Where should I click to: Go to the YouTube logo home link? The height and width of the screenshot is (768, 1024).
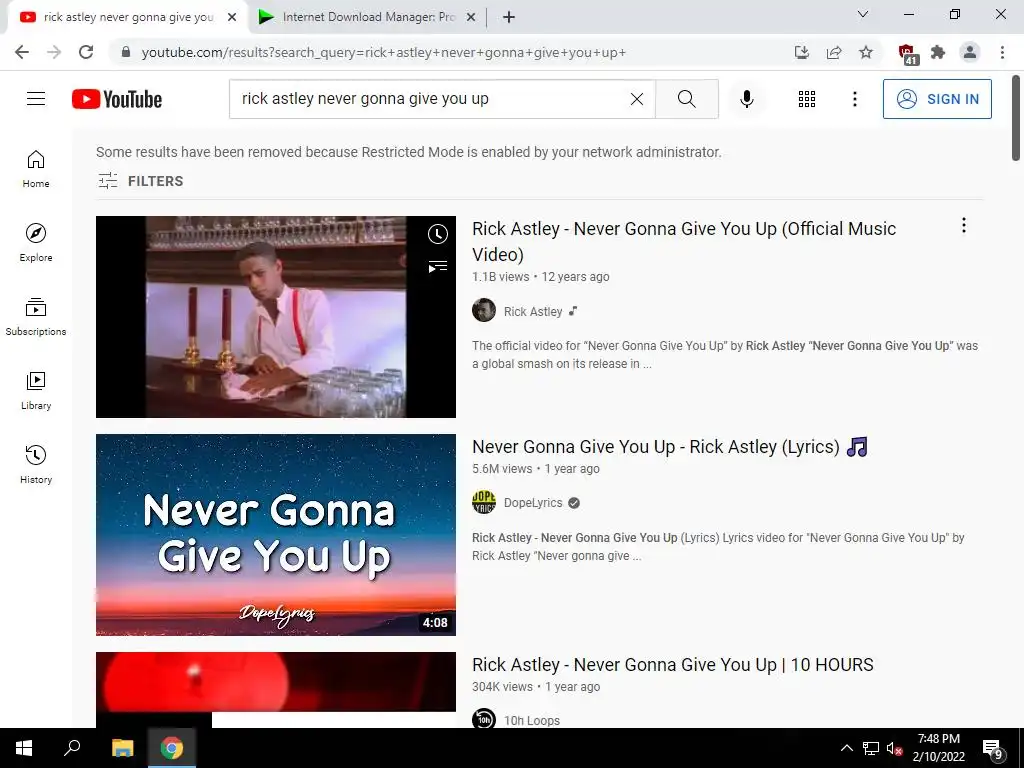point(117,99)
